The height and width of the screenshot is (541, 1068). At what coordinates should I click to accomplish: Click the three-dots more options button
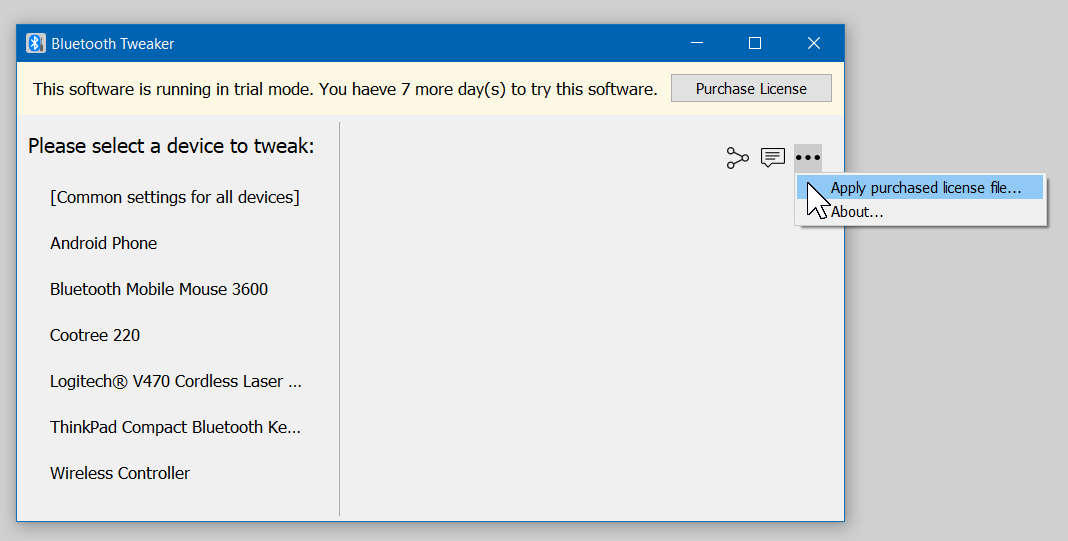pos(807,158)
